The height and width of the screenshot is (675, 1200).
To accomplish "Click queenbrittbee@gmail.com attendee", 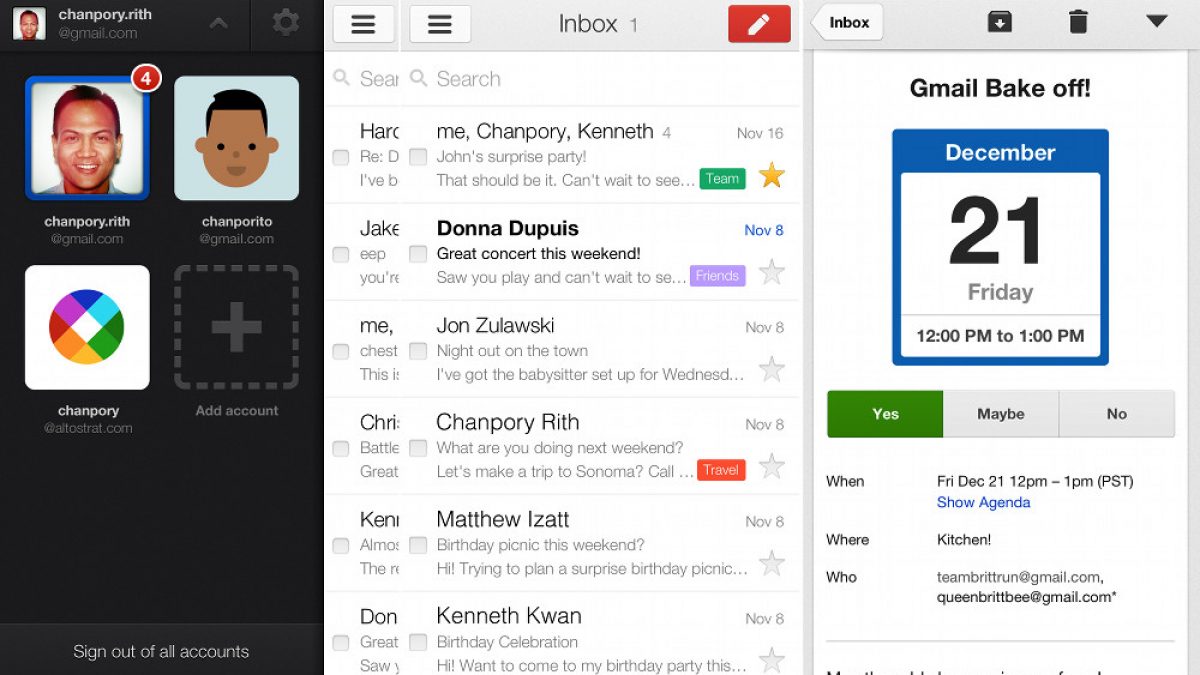I will (1027, 597).
